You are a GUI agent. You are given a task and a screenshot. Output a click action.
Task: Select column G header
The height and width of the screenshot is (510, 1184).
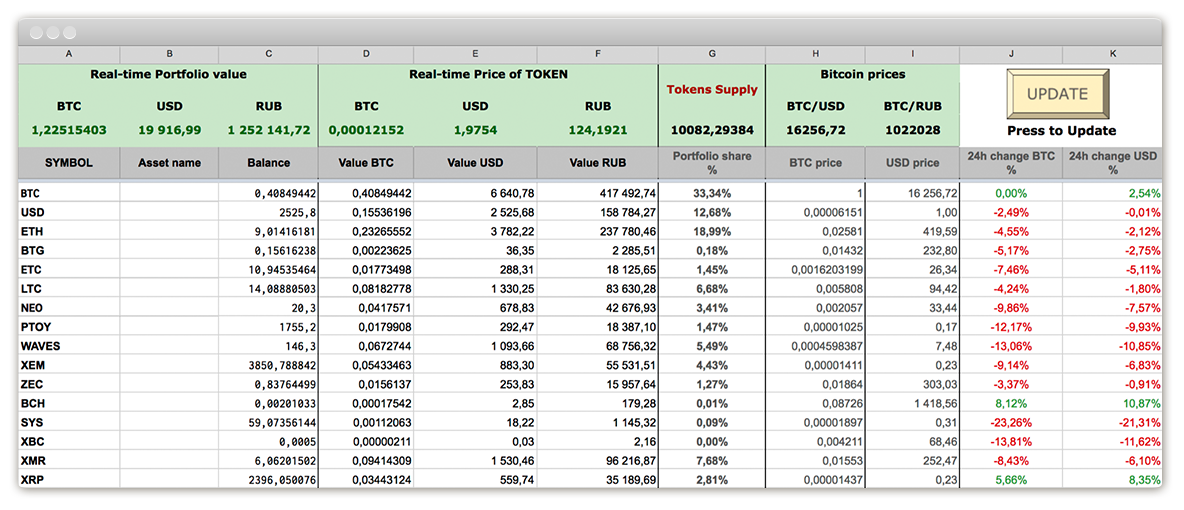coord(711,54)
